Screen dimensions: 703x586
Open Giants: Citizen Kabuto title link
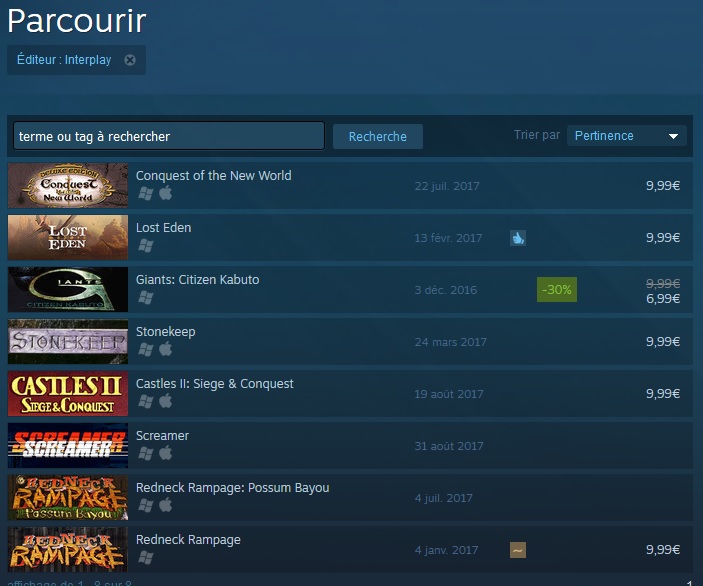coord(198,280)
